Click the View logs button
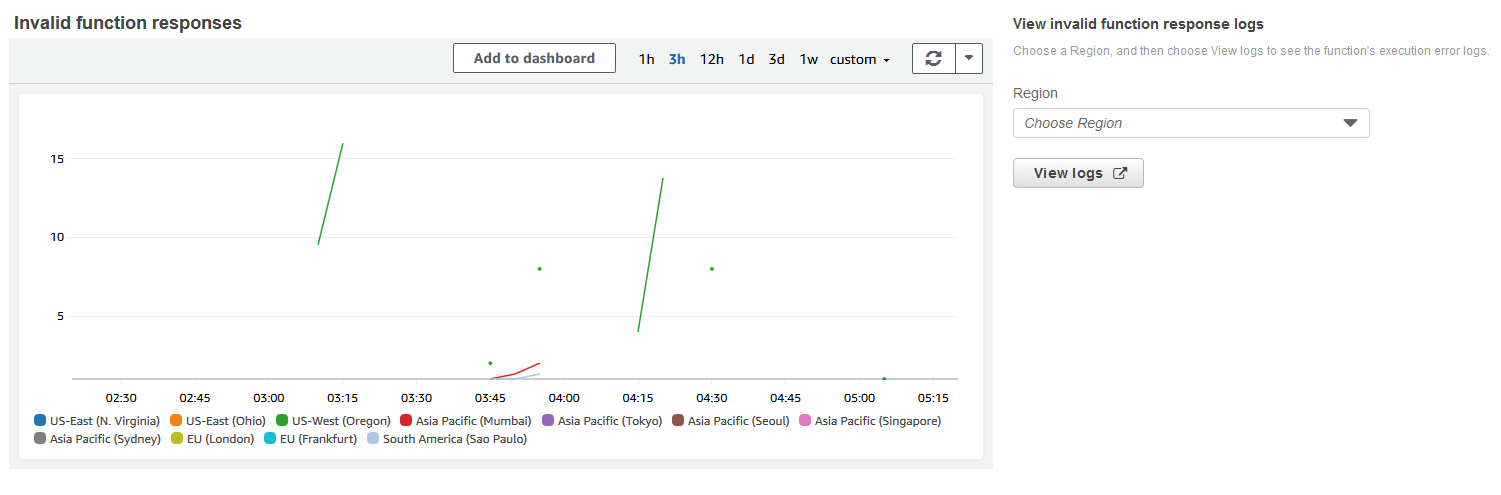The width and height of the screenshot is (1501, 495). 1077,173
